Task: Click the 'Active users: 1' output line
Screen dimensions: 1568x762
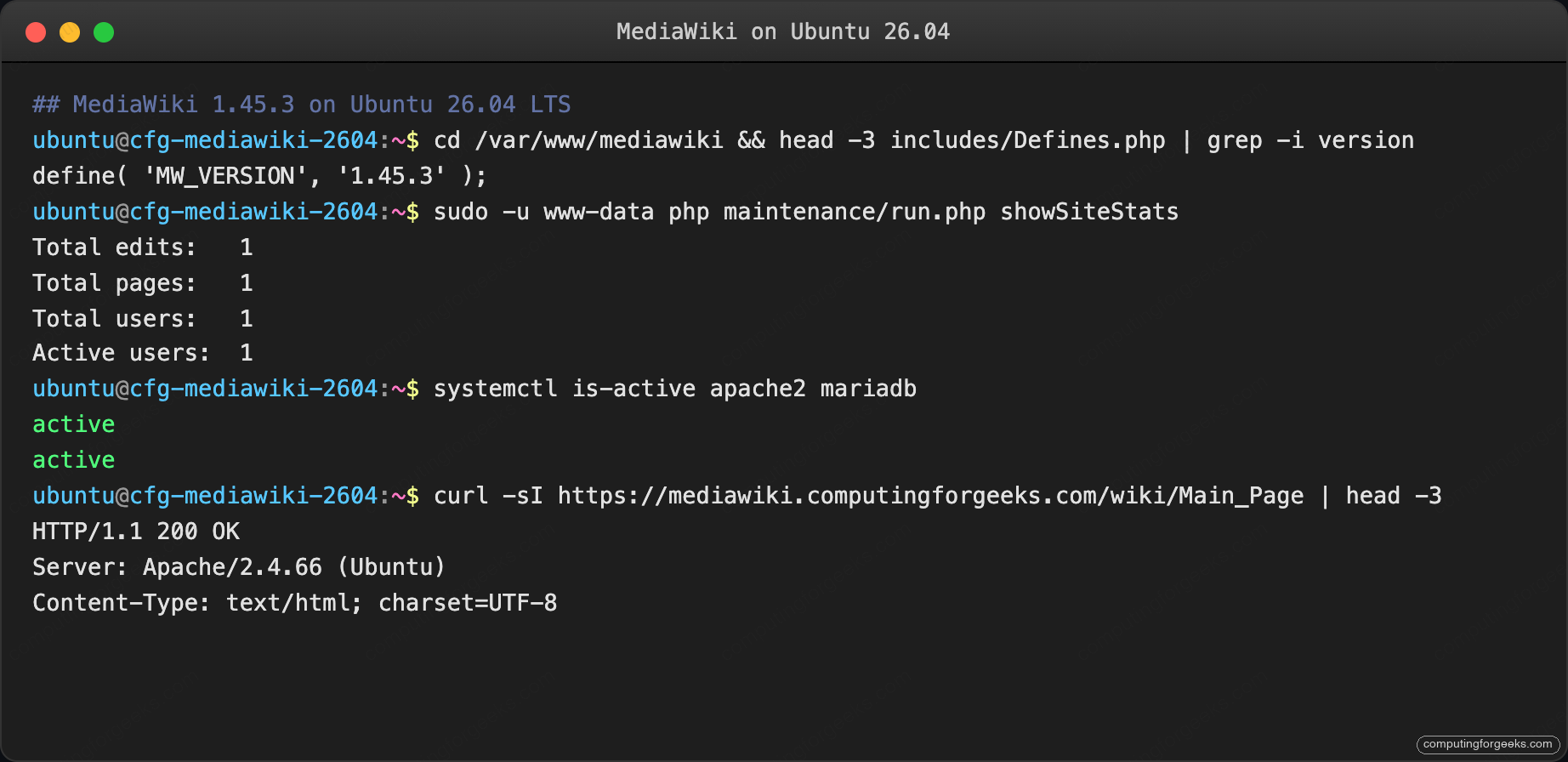Action: tap(143, 353)
